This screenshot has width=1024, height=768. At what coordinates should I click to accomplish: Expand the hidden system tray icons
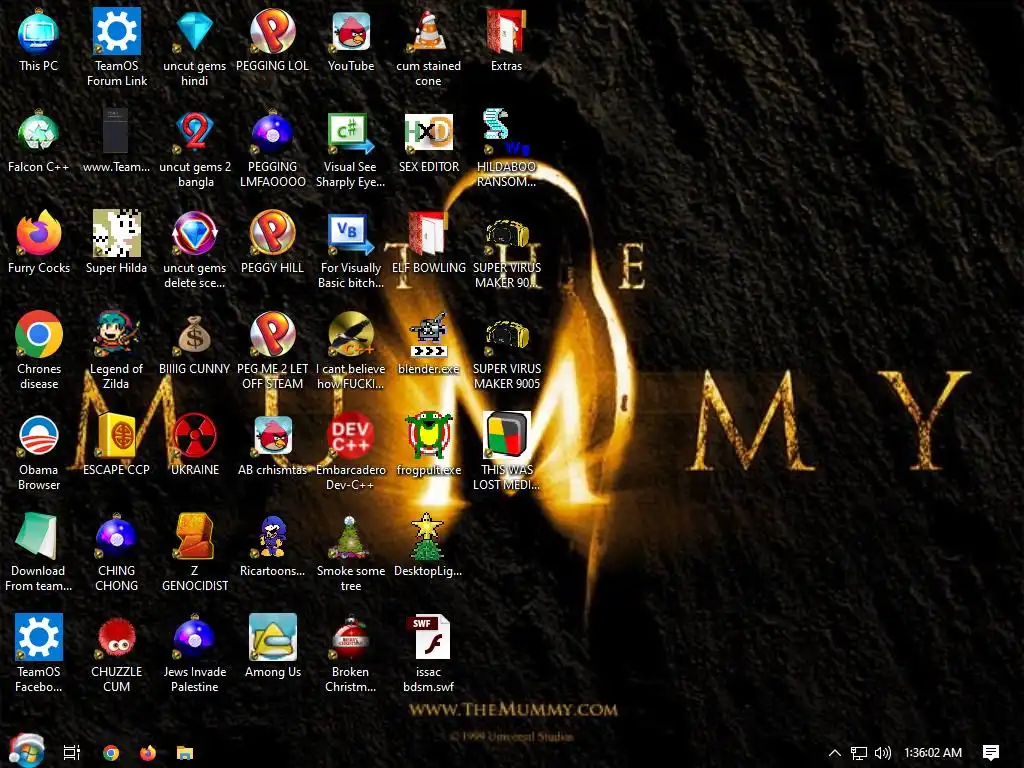click(x=834, y=753)
